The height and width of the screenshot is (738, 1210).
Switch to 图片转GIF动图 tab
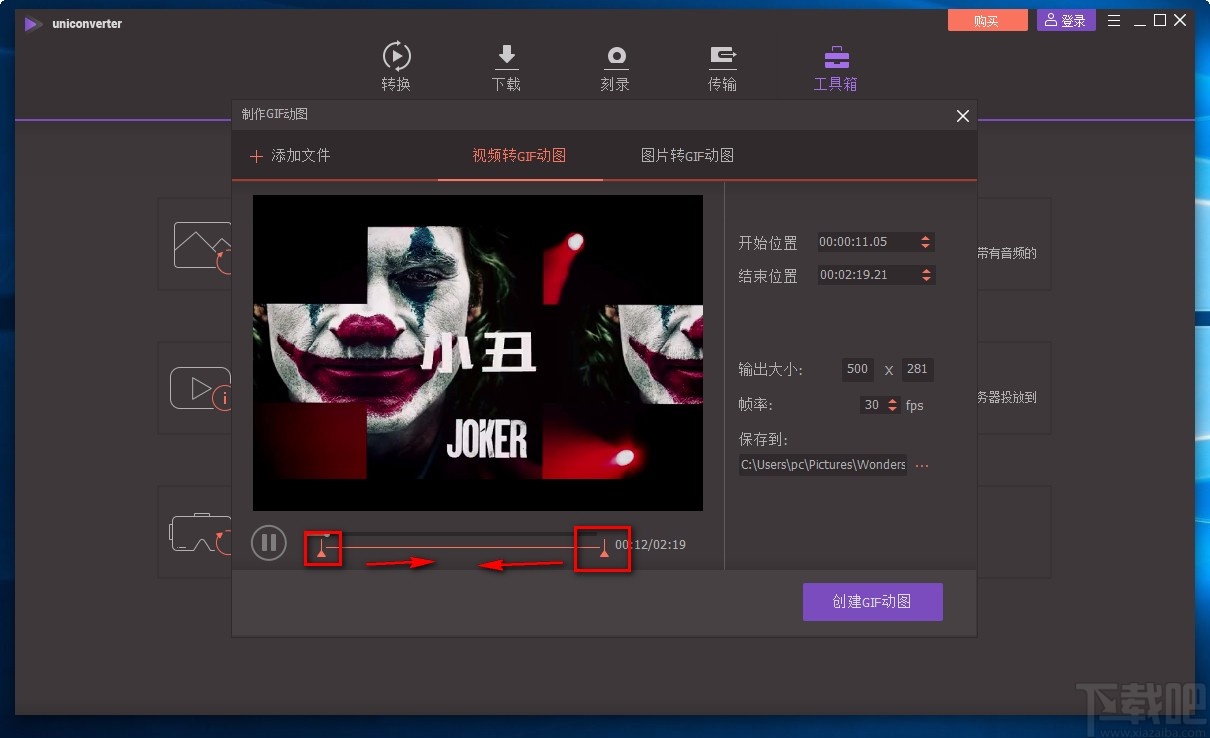(x=687, y=155)
